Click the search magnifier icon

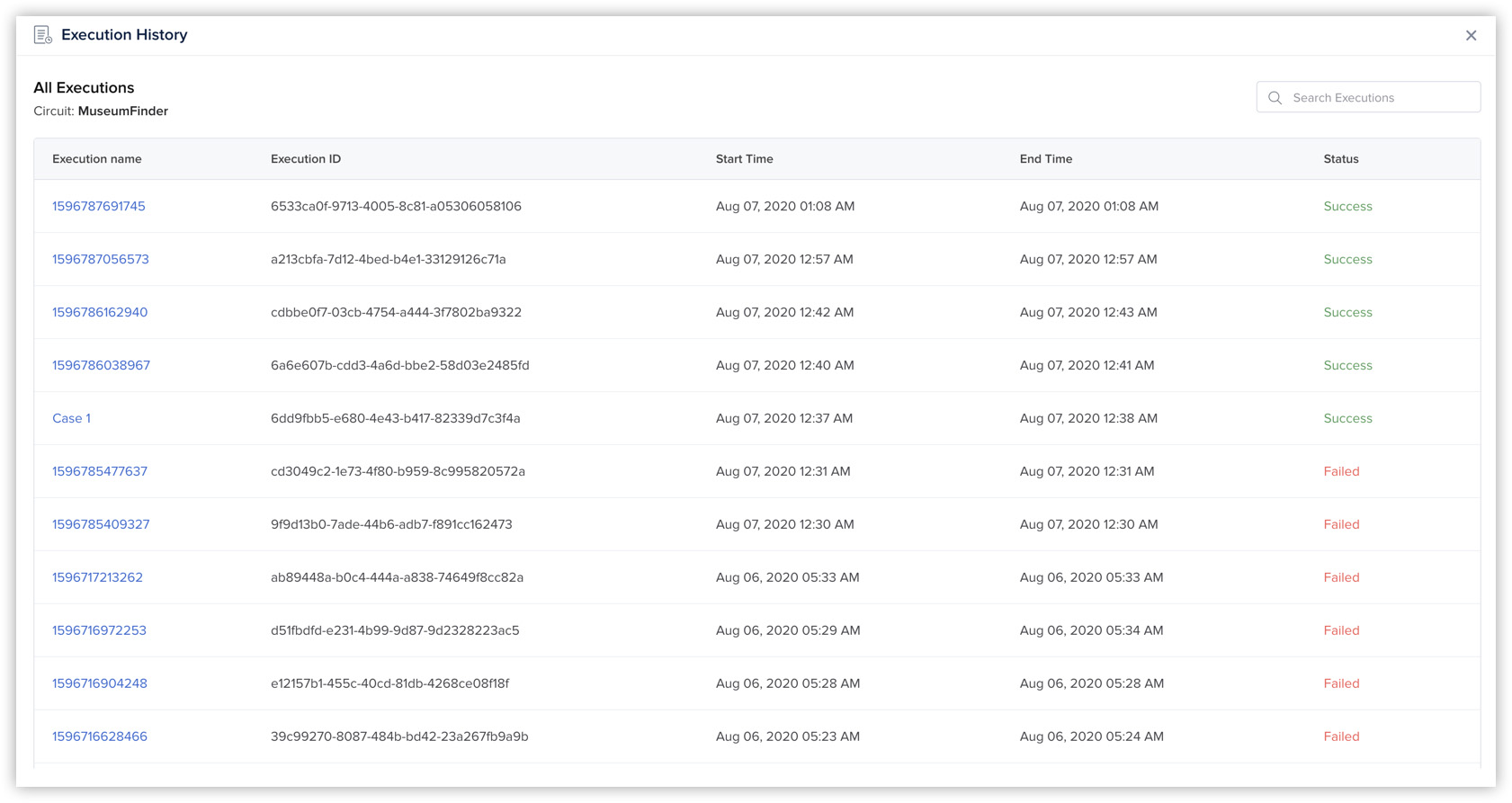pos(1275,98)
